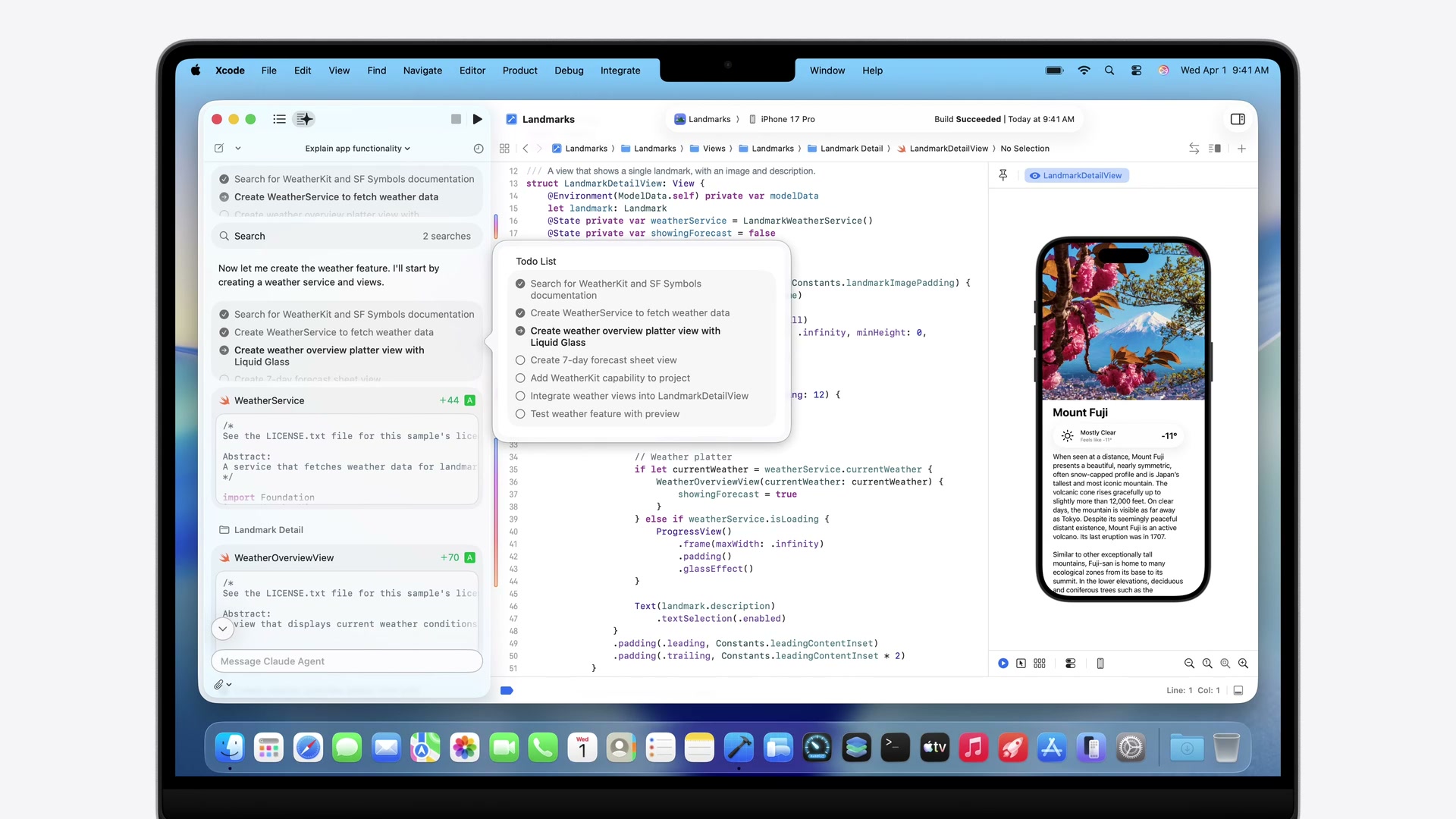1456x819 pixels.
Task: Click the scroll-down chevron circle button
Action: pyautogui.click(x=222, y=628)
